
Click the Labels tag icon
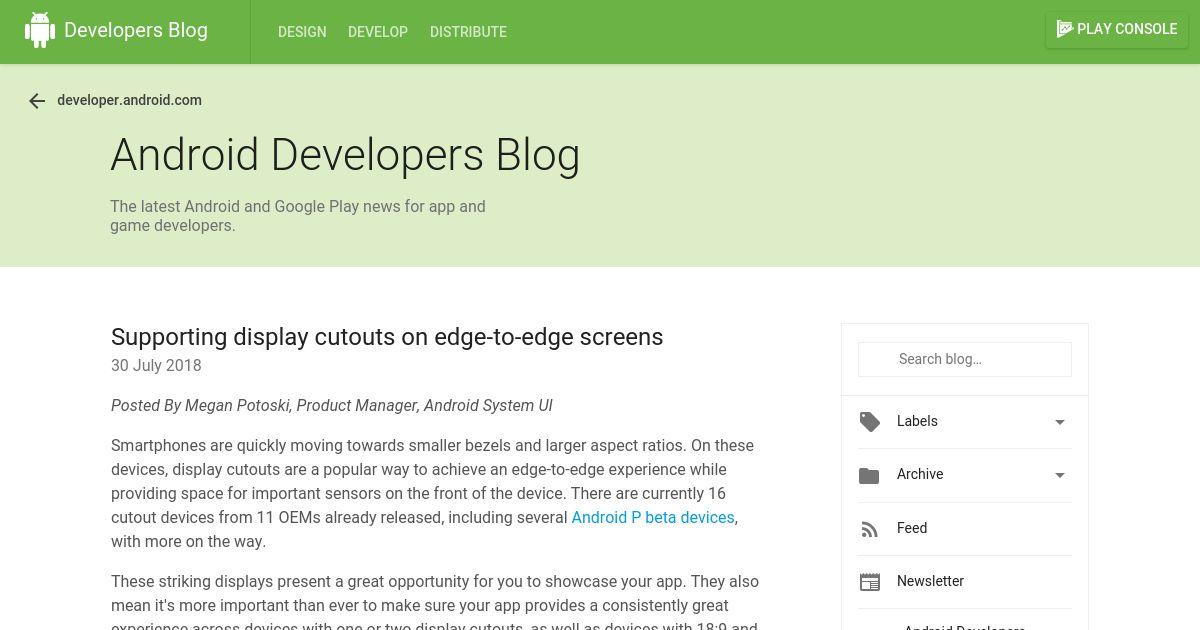870,422
